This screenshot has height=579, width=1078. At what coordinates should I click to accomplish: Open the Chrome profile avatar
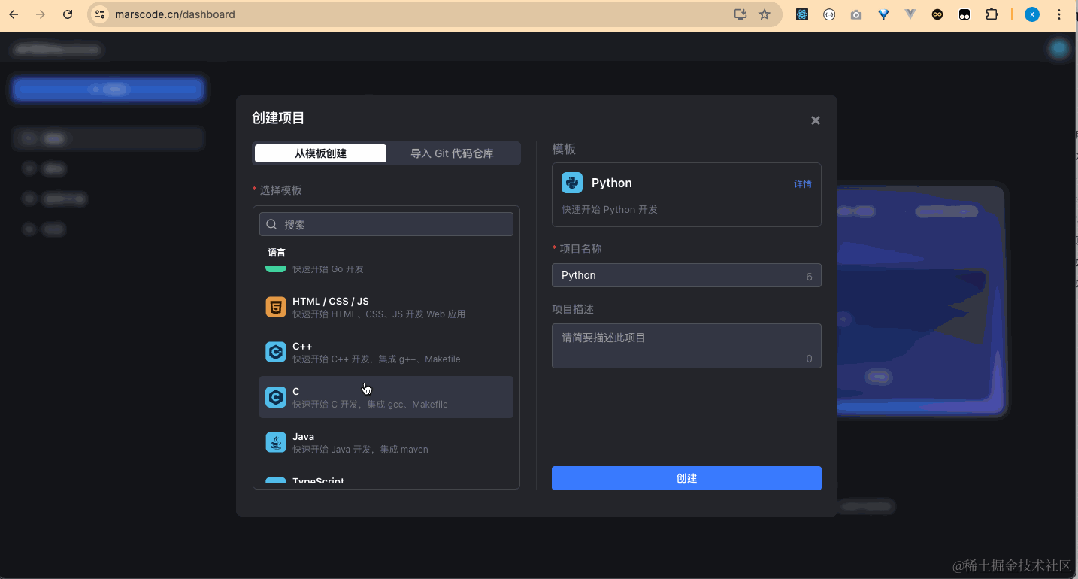coord(1032,14)
